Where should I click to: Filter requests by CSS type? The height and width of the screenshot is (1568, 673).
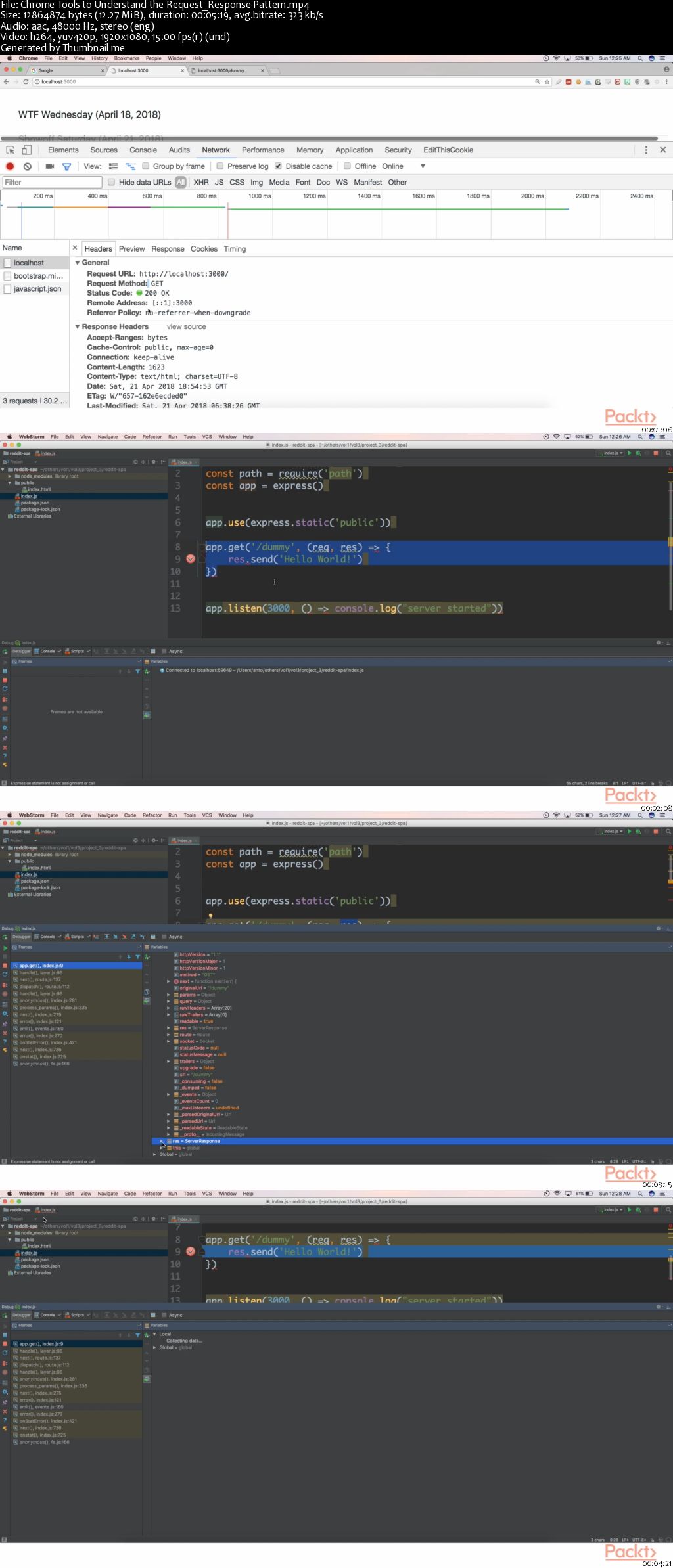(x=237, y=182)
